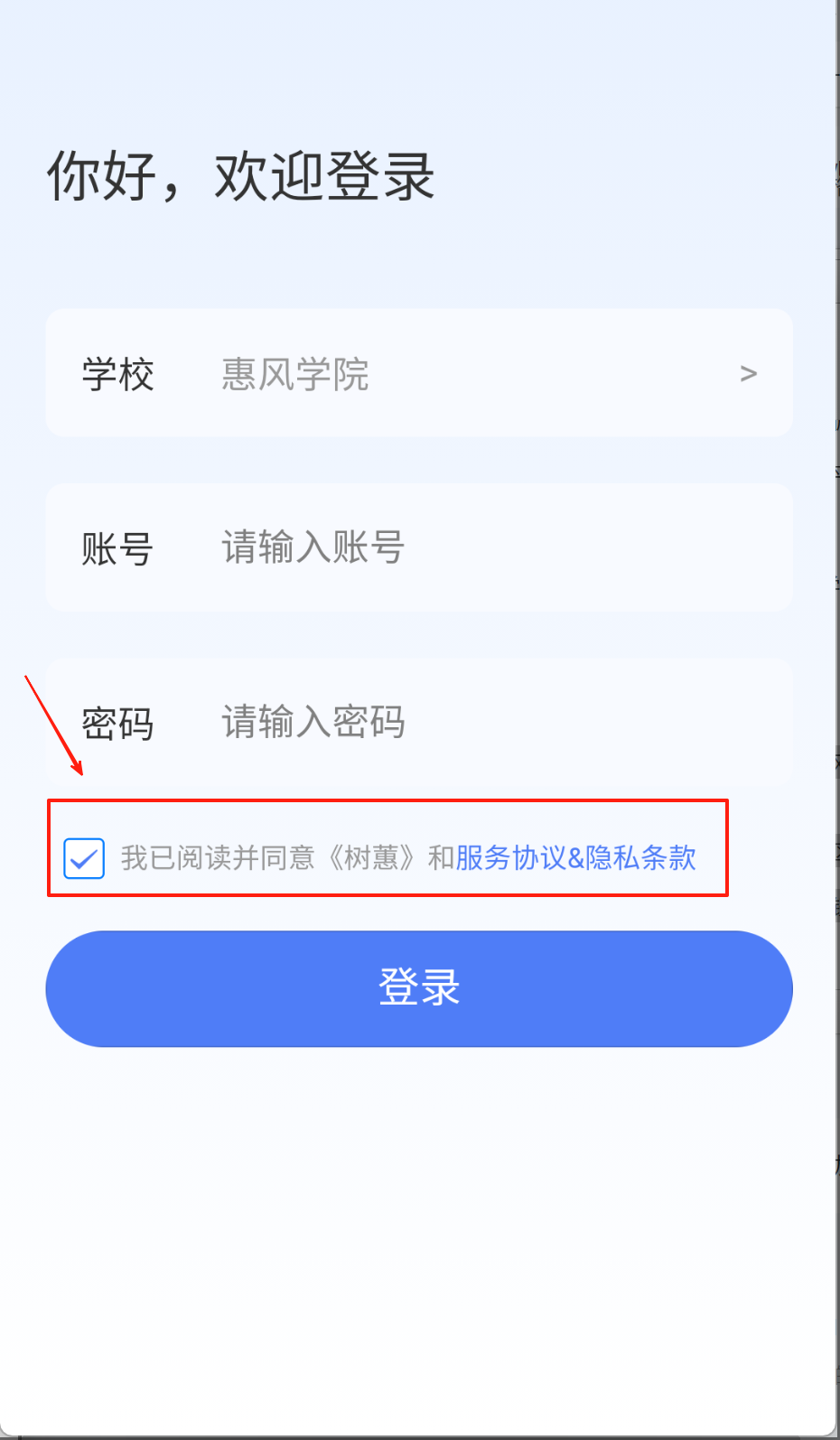Click the 我已阅读并同意 agreement text
Viewport: 840px width, 1440px height.
(x=218, y=857)
